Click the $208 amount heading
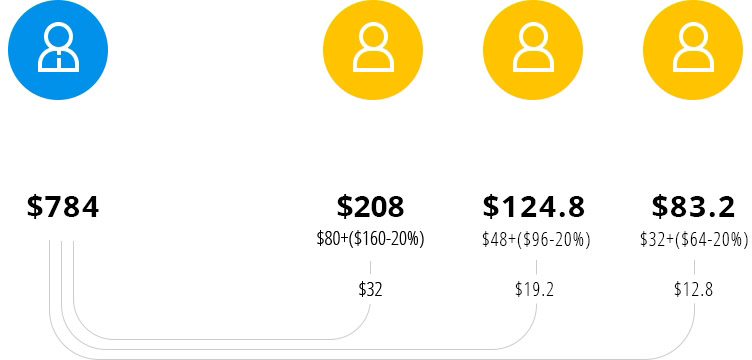This screenshot has width=752, height=360. (x=370, y=206)
